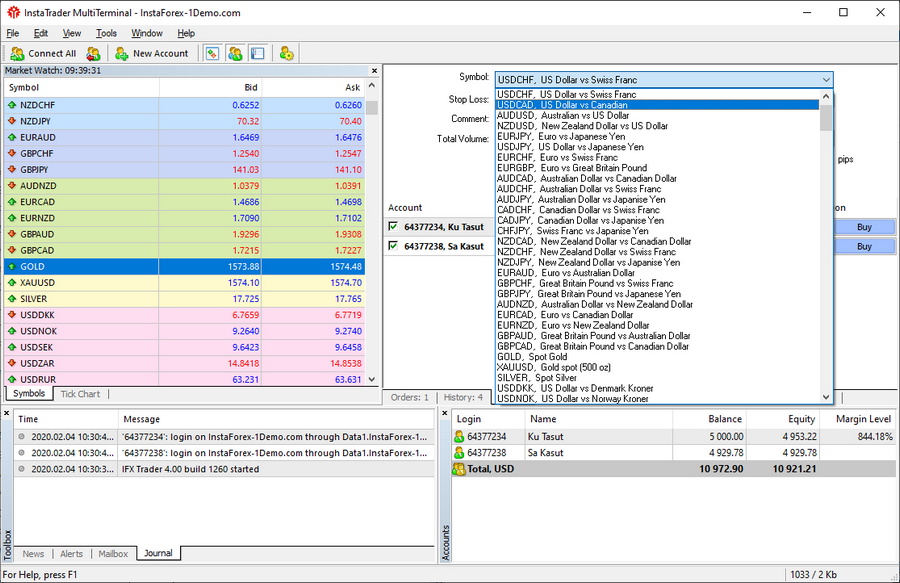Click the symbol dropdown list scrollbar down arrow
This screenshot has height=583, width=900.
826,397
